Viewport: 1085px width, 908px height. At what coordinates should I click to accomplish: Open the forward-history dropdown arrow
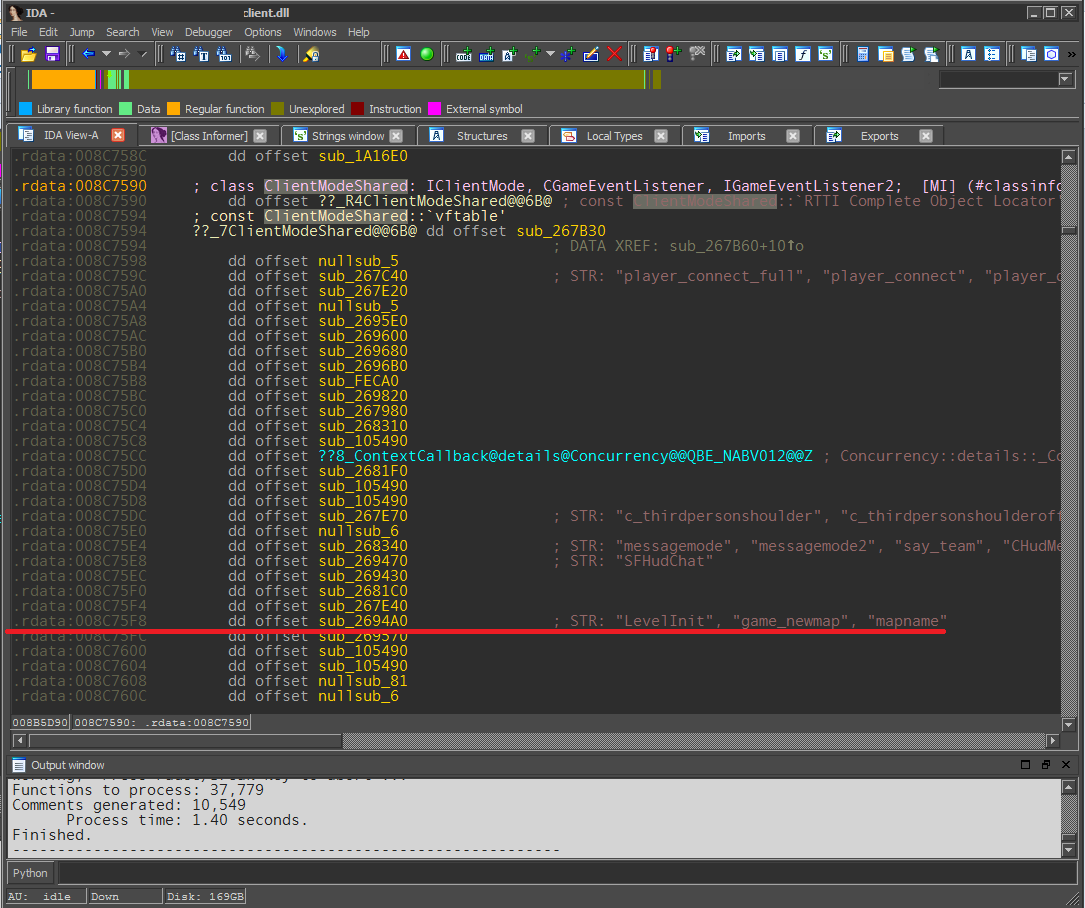(x=142, y=54)
